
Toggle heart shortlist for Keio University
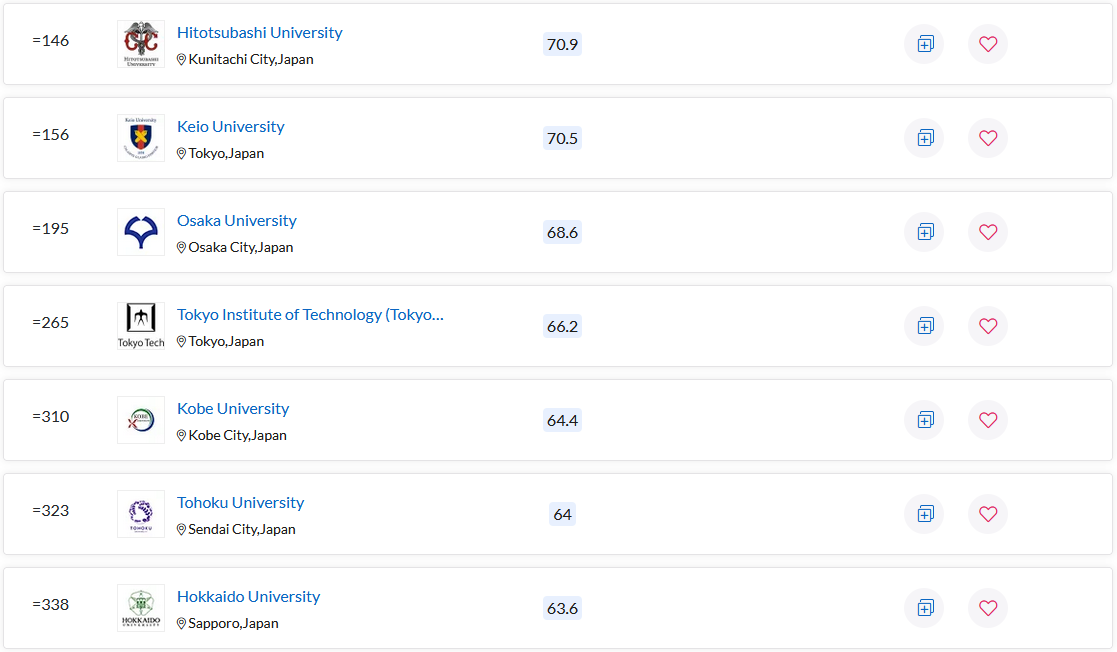tap(988, 138)
